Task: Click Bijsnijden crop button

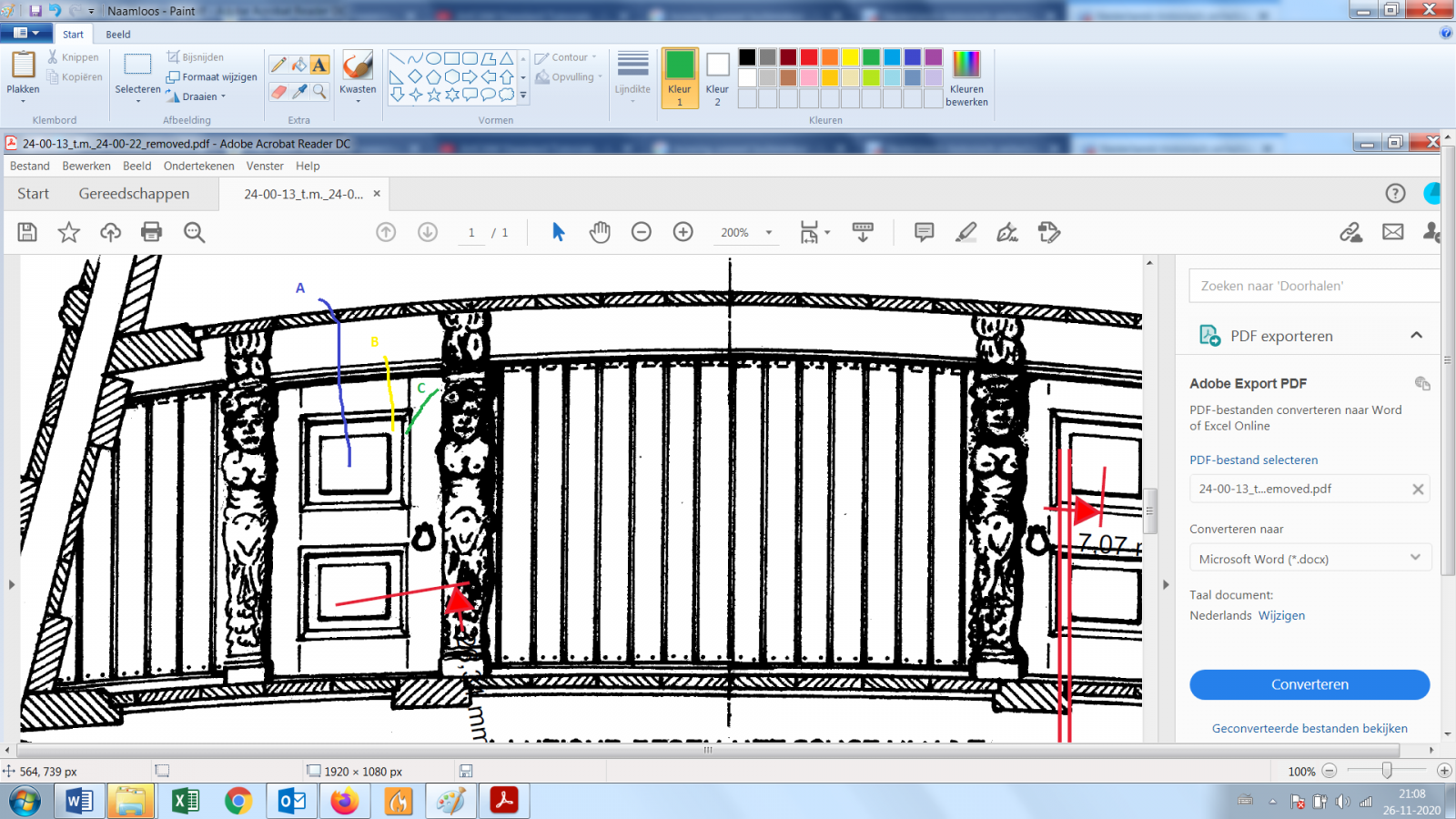Action: pos(196,57)
